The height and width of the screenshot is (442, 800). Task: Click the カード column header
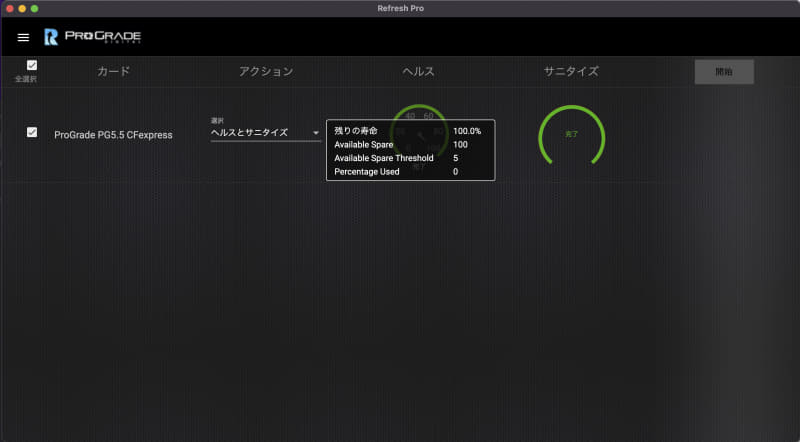114,71
